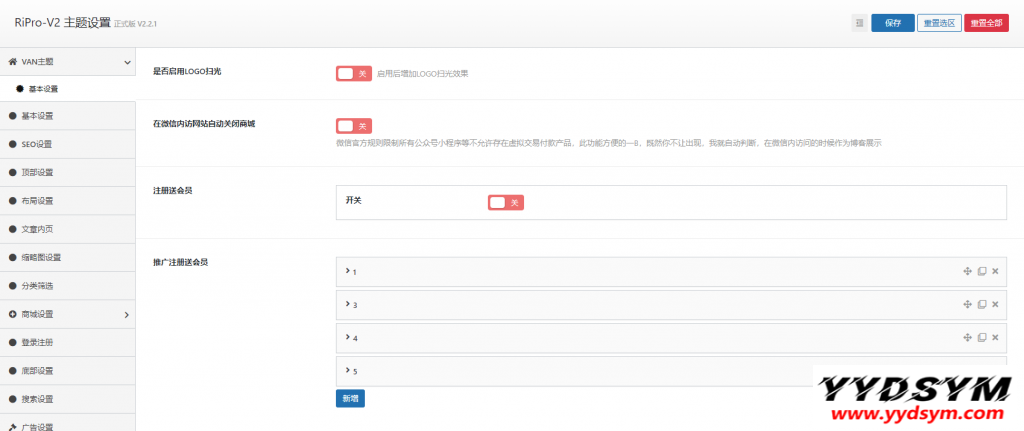The image size is (1024, 431).
Task: Expand accordion item 1 under 推广注册送会员
Action: [x=350, y=271]
